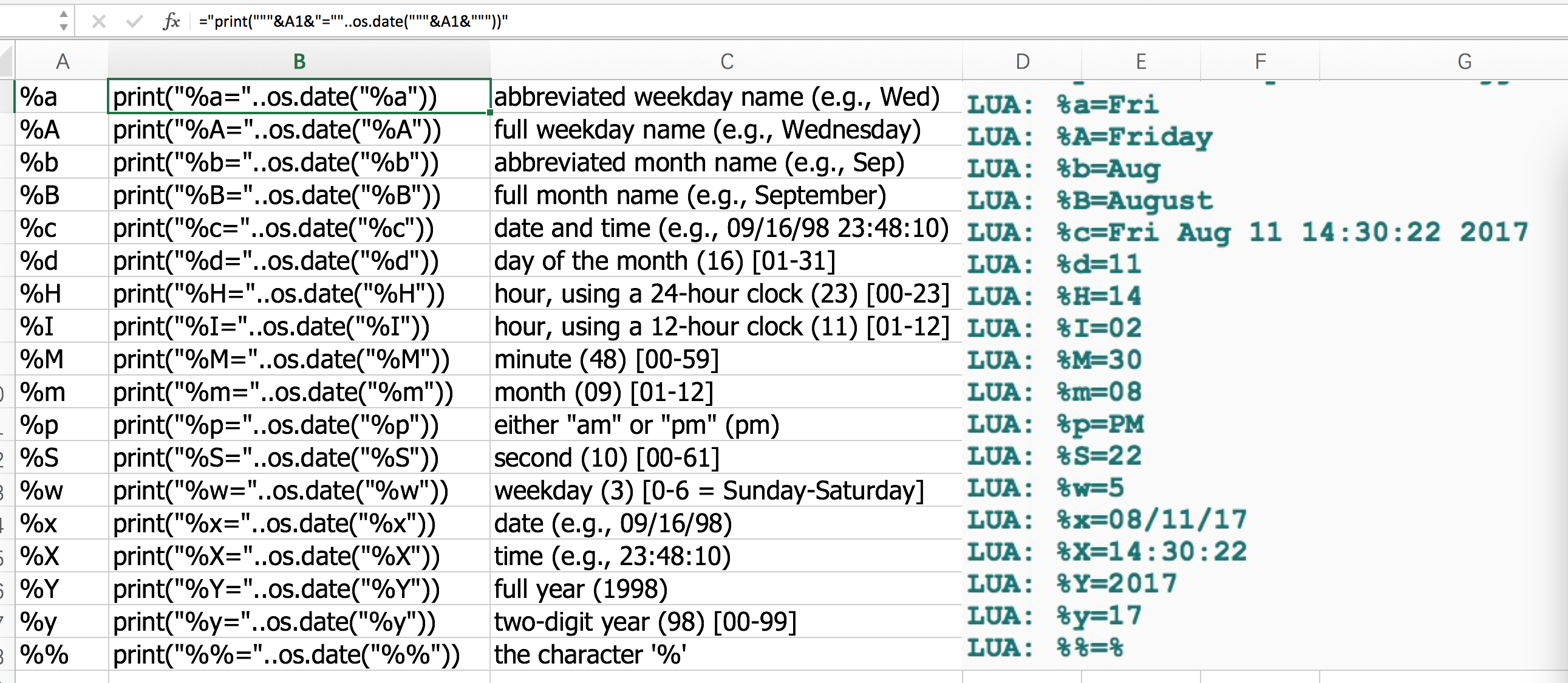Image resolution: width=1568 pixels, height=683 pixels.
Task: Open the insert function fx button
Action: coord(171,22)
